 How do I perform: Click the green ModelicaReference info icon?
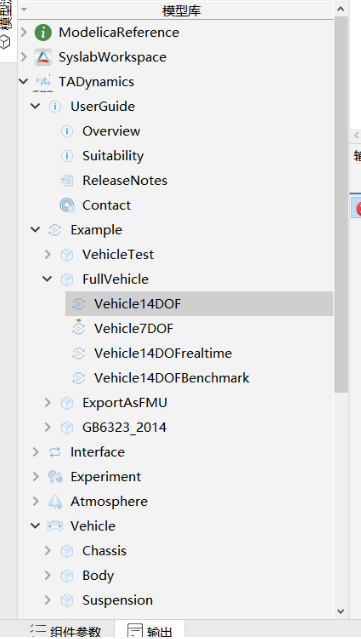43,33
